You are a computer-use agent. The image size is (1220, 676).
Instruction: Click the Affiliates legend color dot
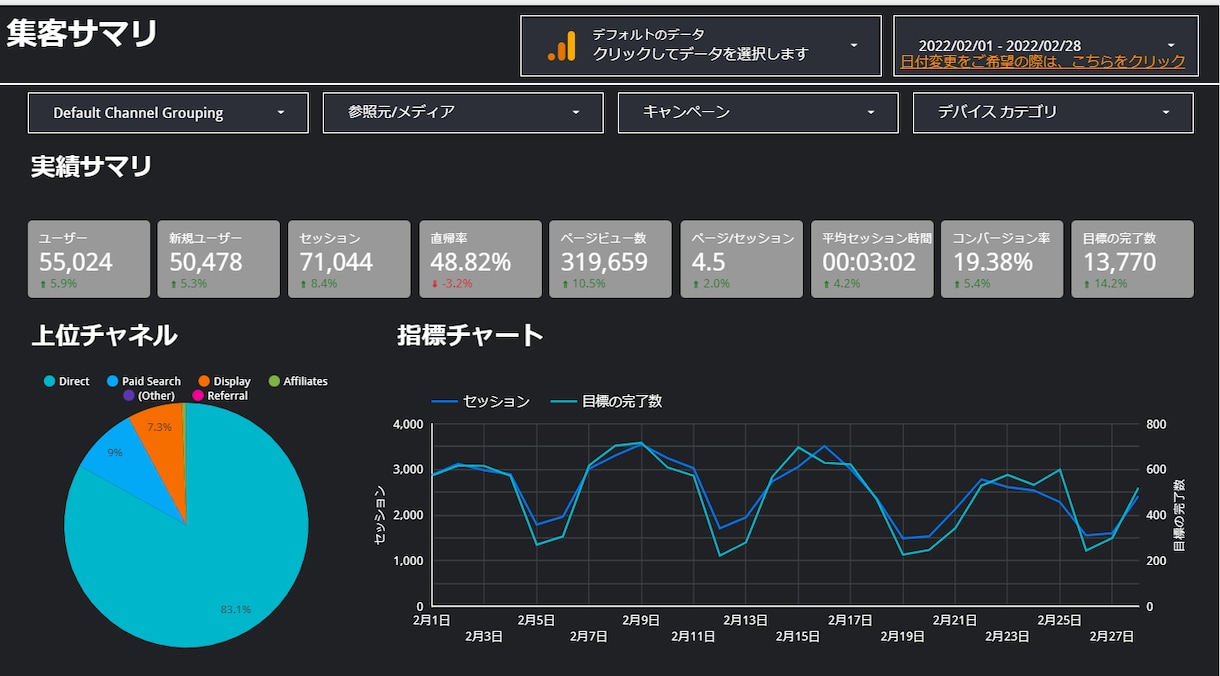tap(274, 381)
